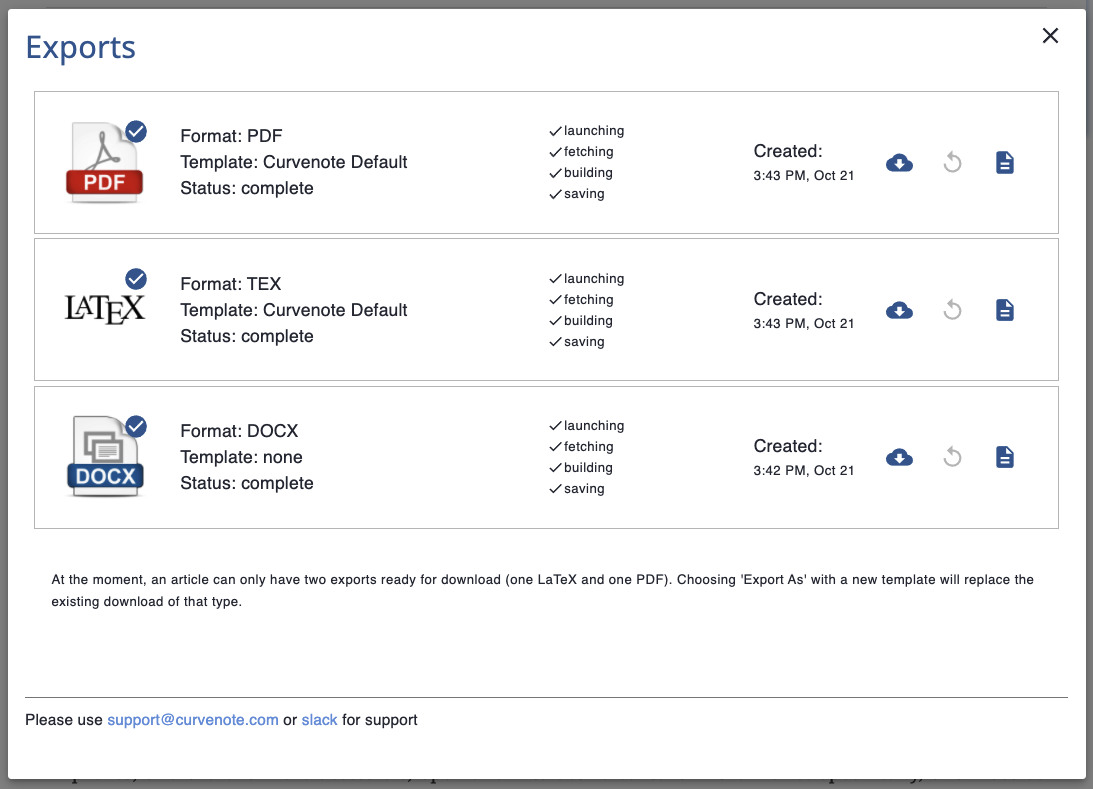Close the Exports dialog
This screenshot has height=789, width=1093.
pyautogui.click(x=1050, y=35)
